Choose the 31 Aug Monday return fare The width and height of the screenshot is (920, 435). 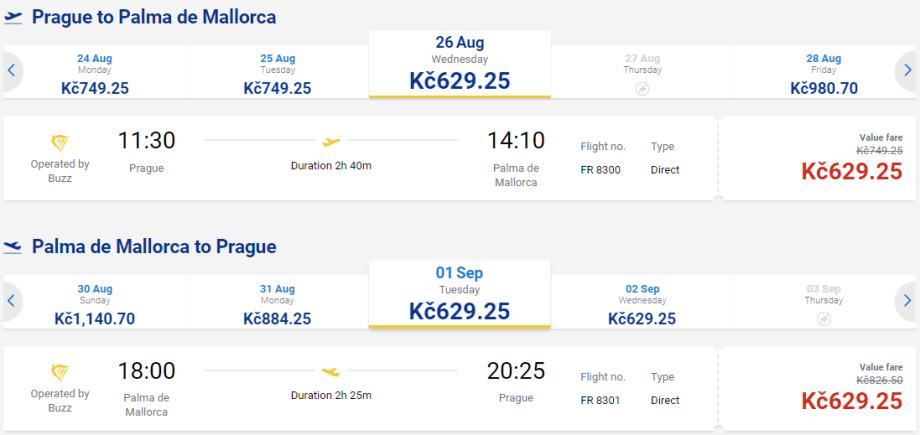pyautogui.click(x=277, y=304)
